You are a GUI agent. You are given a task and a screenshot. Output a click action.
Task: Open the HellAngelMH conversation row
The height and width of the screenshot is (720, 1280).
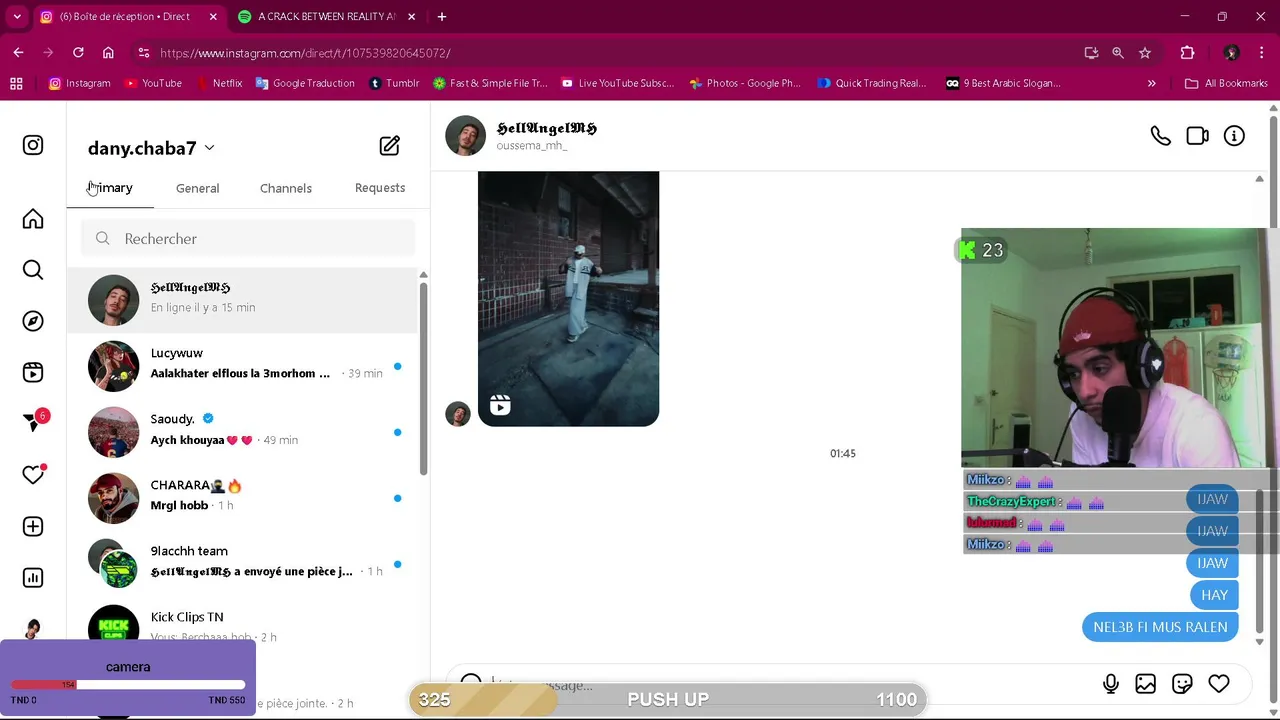pos(242,299)
